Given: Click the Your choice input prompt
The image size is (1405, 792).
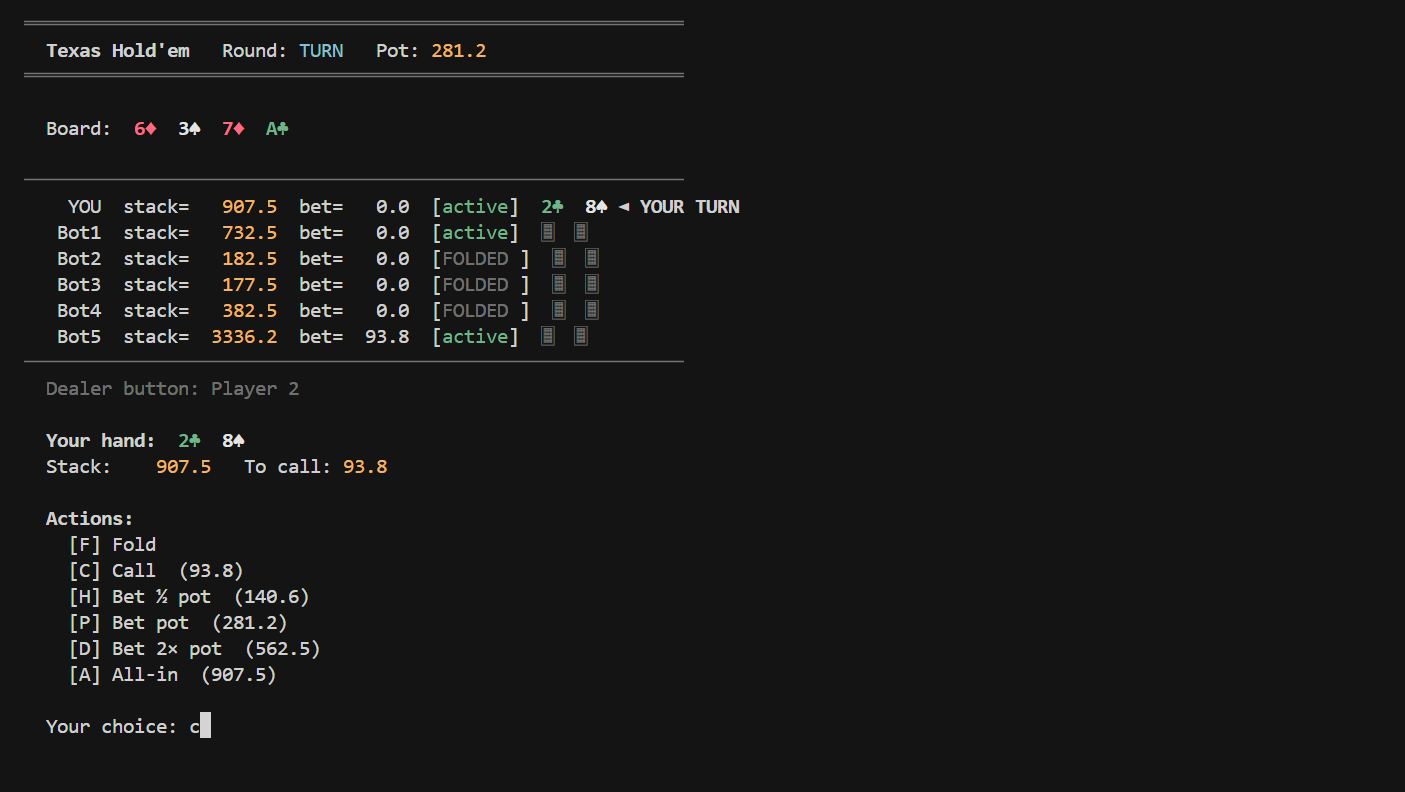Looking at the screenshot, I should tap(128, 727).
